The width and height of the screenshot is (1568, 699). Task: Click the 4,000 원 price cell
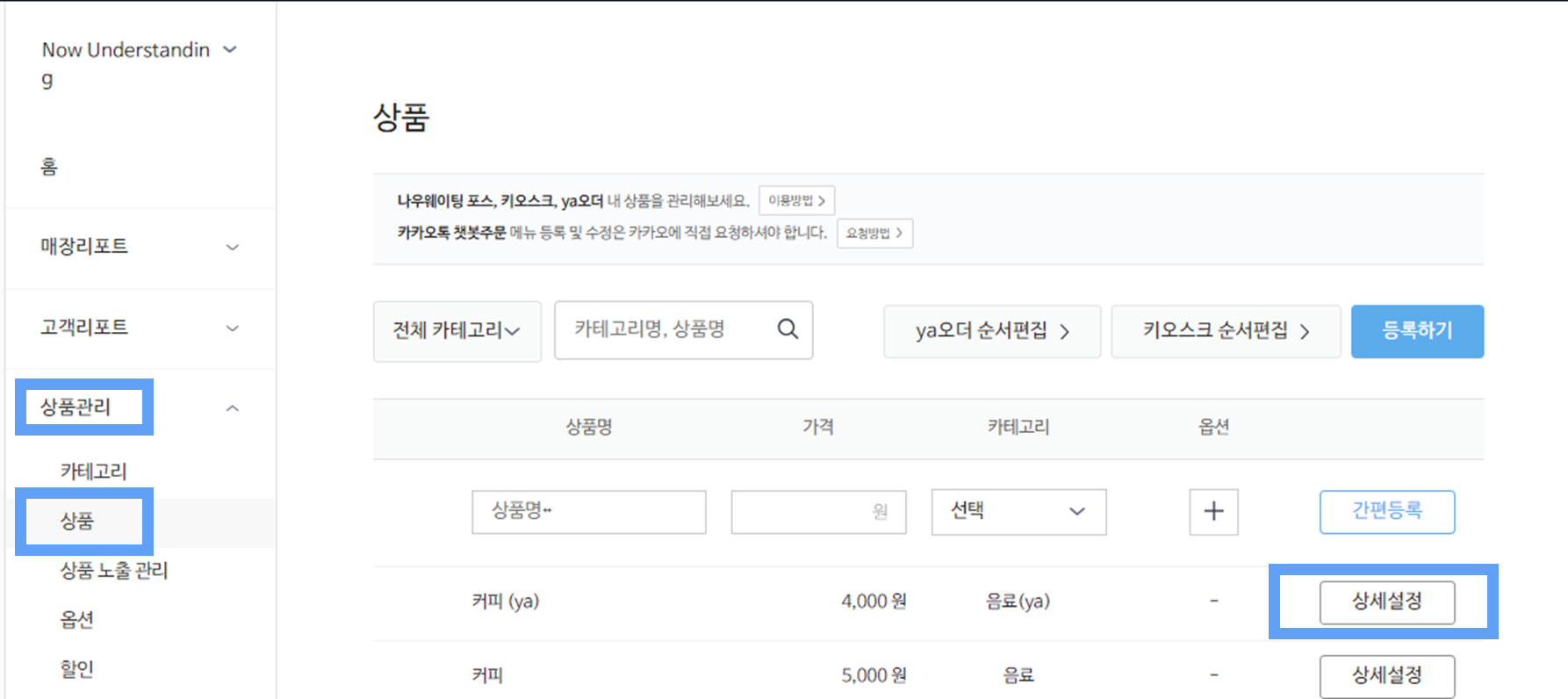coord(874,602)
